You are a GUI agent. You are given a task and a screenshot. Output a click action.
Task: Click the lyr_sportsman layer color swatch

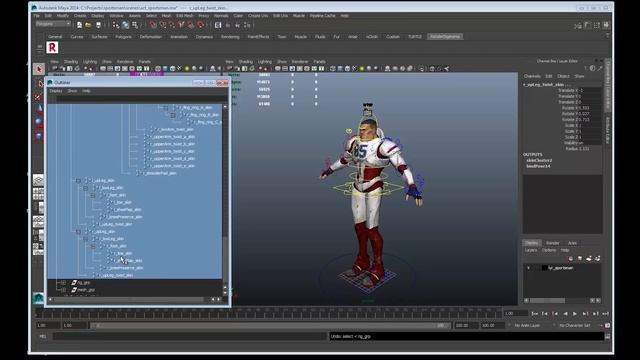pos(544,268)
